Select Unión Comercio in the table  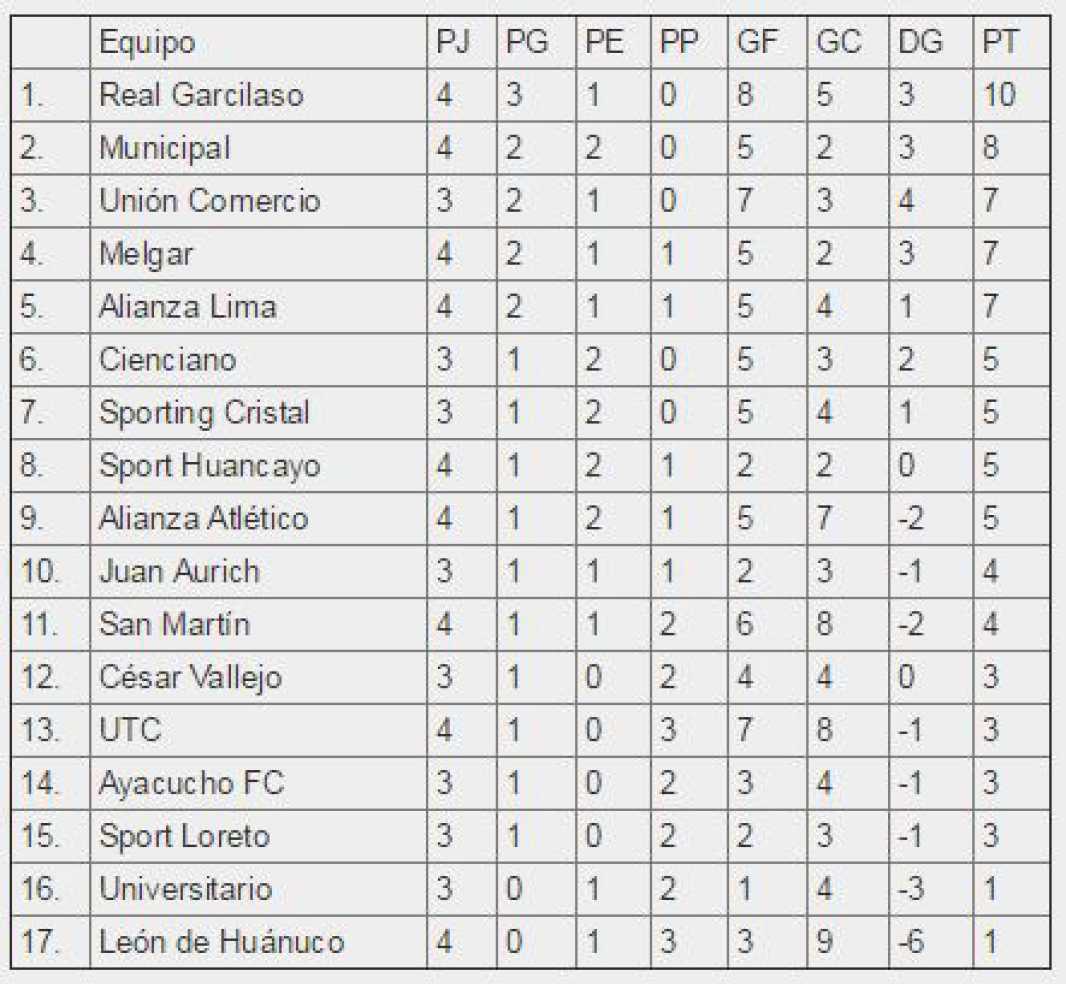[210, 201]
